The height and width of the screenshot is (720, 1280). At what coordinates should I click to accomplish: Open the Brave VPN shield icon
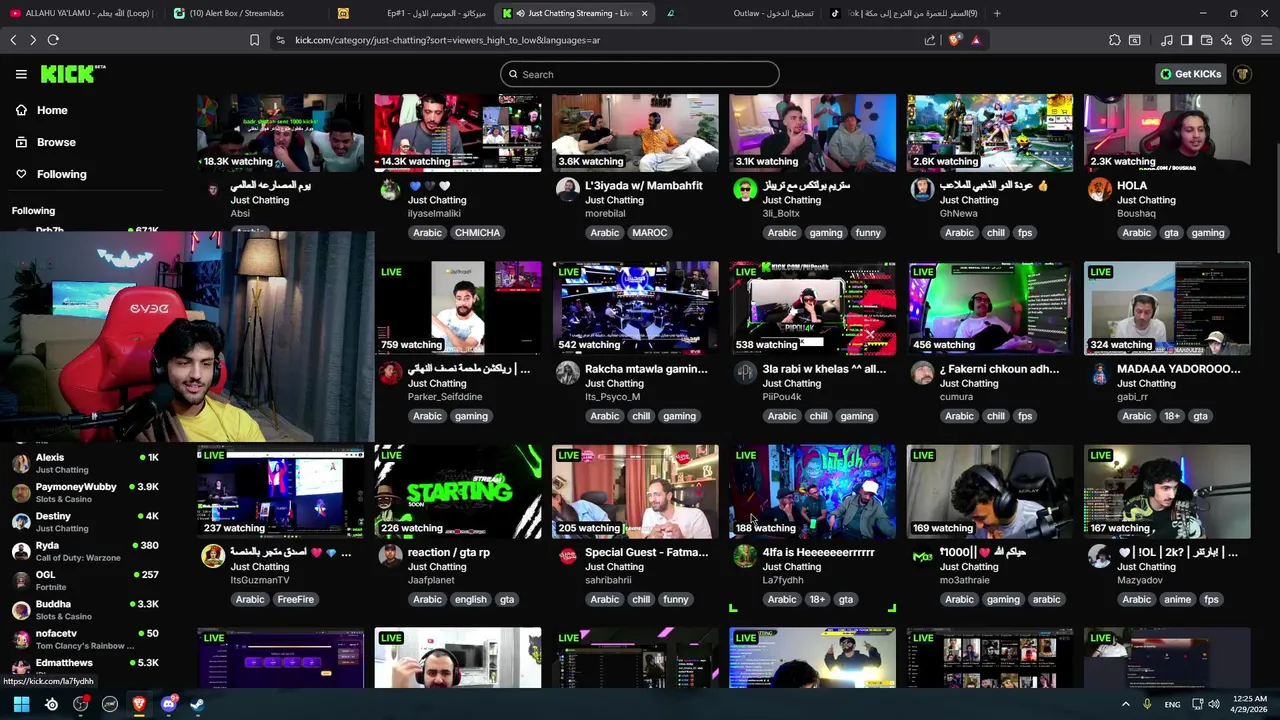tap(1246, 40)
